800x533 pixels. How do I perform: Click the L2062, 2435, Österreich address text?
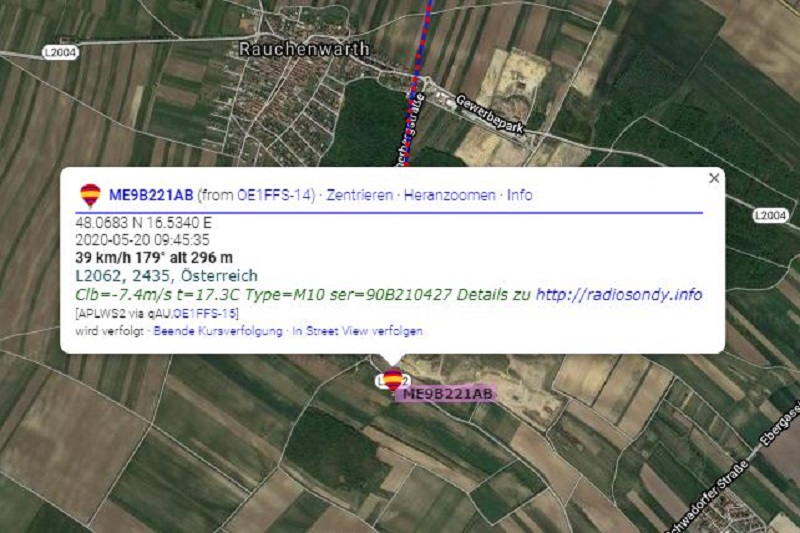[x=166, y=276]
